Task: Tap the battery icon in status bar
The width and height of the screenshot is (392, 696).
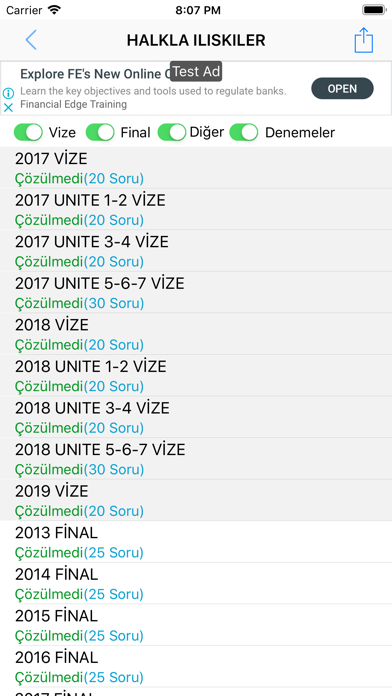Action: 374,10
